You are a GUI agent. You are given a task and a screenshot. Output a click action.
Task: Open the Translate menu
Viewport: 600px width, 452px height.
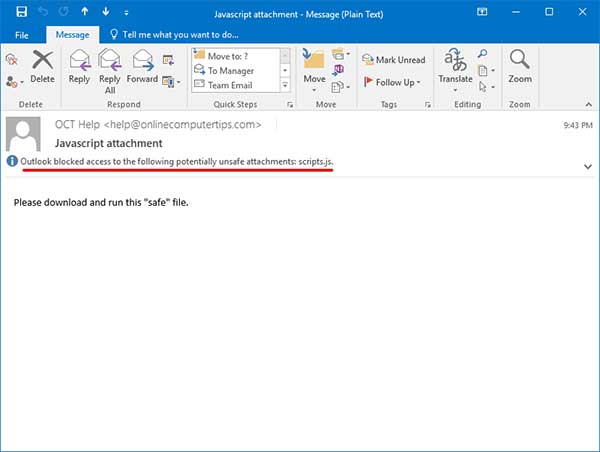point(455,71)
